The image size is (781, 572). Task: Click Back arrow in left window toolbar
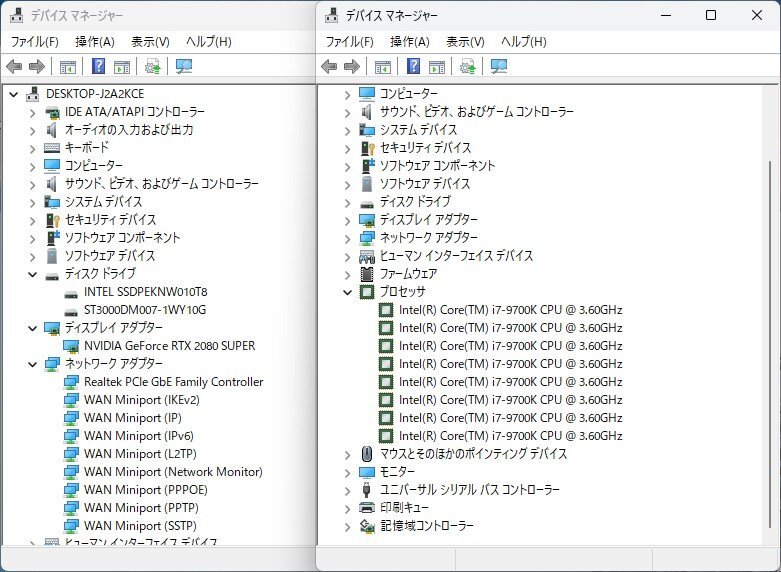pos(14,66)
